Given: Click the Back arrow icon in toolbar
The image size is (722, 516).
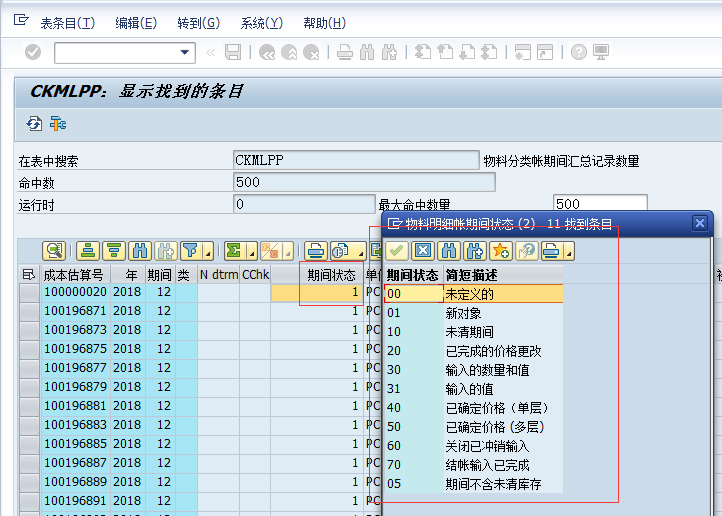Looking at the screenshot, I should click(267, 52).
